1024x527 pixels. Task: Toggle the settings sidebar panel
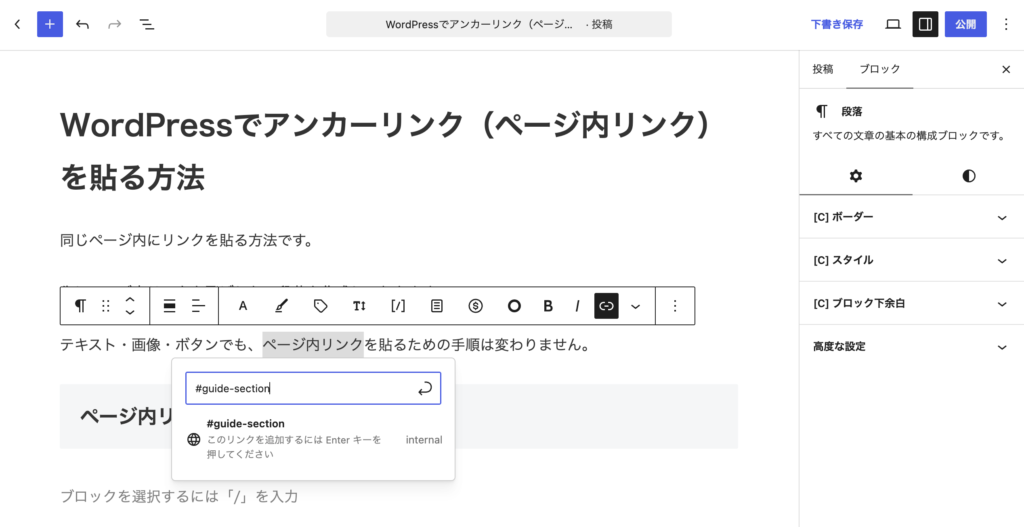925,24
